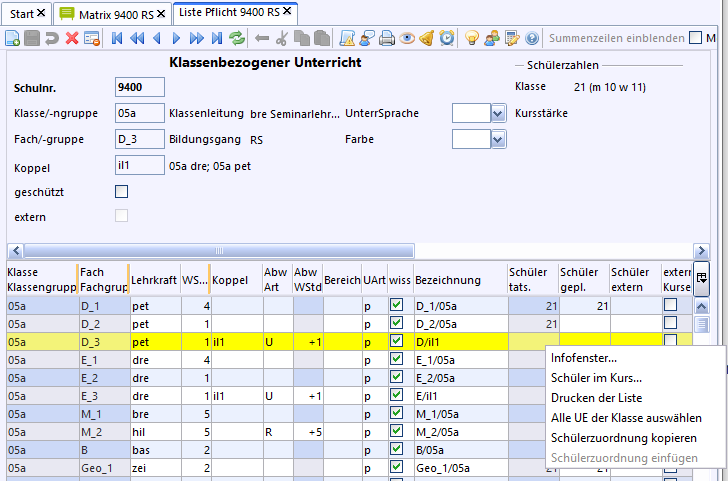Jump to first record in toolbar
728x481 pixels.
pos(117,38)
